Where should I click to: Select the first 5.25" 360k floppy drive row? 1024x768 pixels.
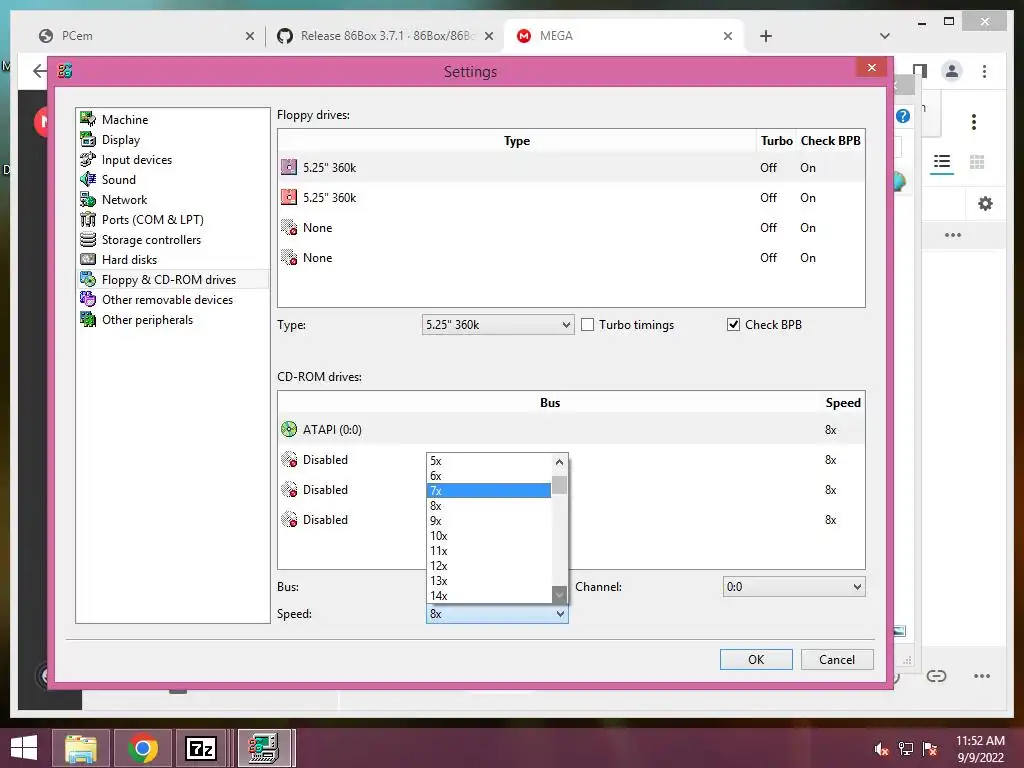click(571, 168)
